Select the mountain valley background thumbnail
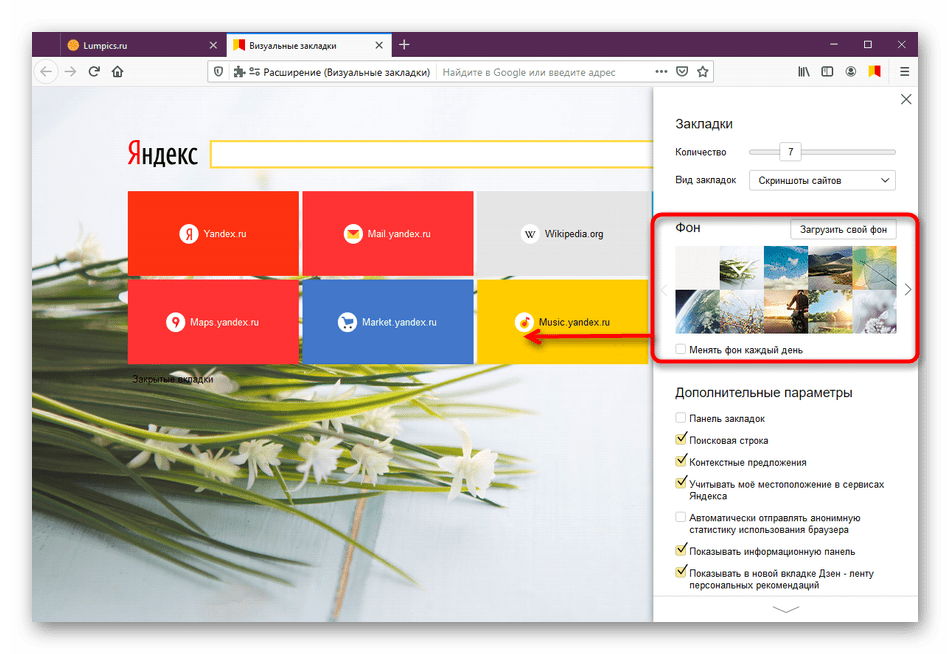The height and width of the screenshot is (654, 950). (x=830, y=267)
